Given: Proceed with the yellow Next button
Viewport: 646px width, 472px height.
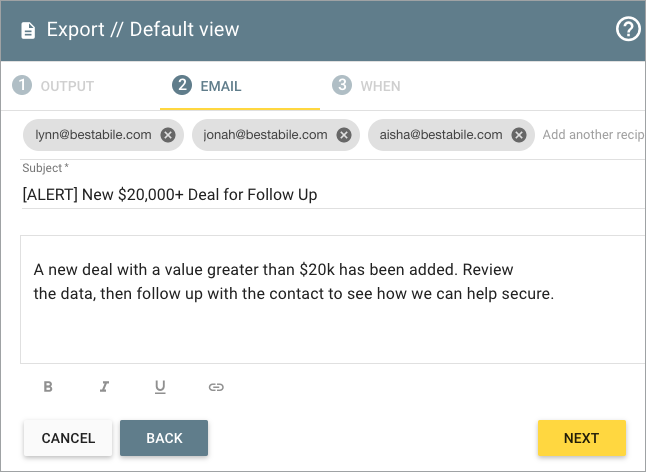Looking at the screenshot, I should click(582, 438).
